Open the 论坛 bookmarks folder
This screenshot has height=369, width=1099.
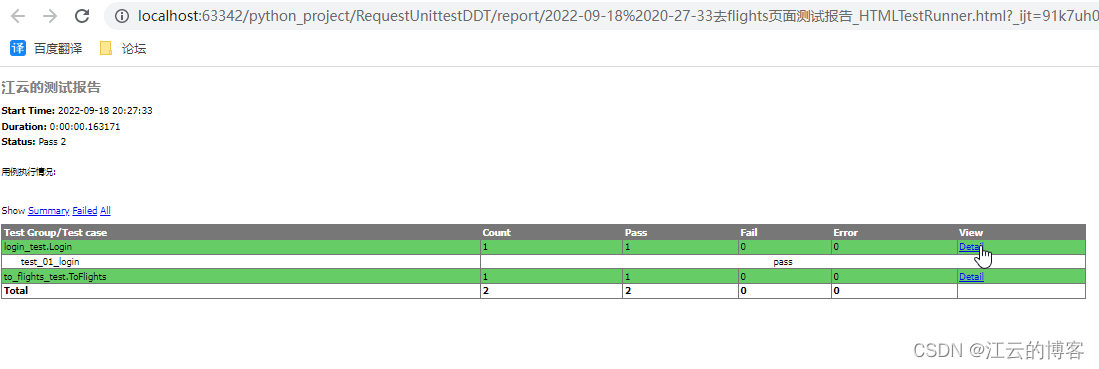pos(123,48)
